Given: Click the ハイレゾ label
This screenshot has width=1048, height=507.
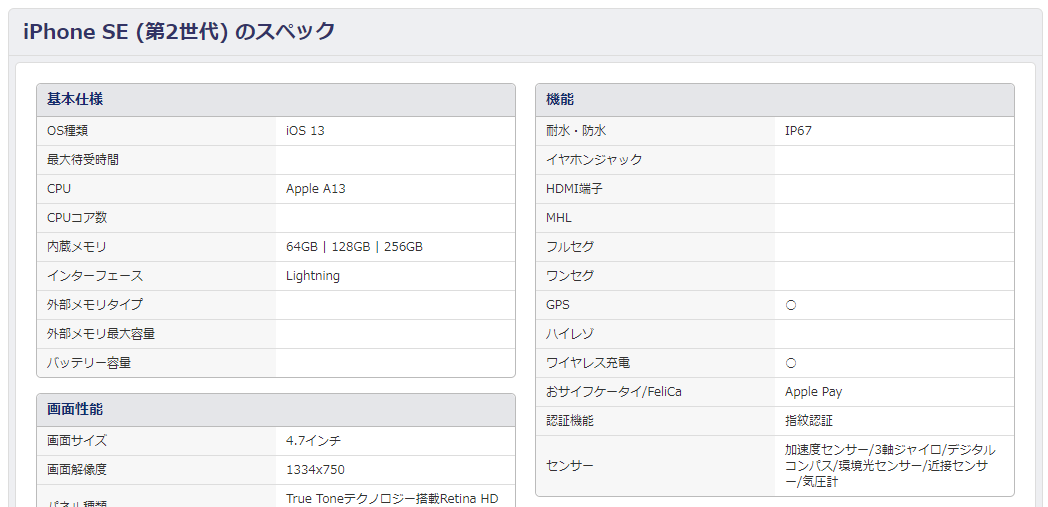Looking at the screenshot, I should 570,334.
